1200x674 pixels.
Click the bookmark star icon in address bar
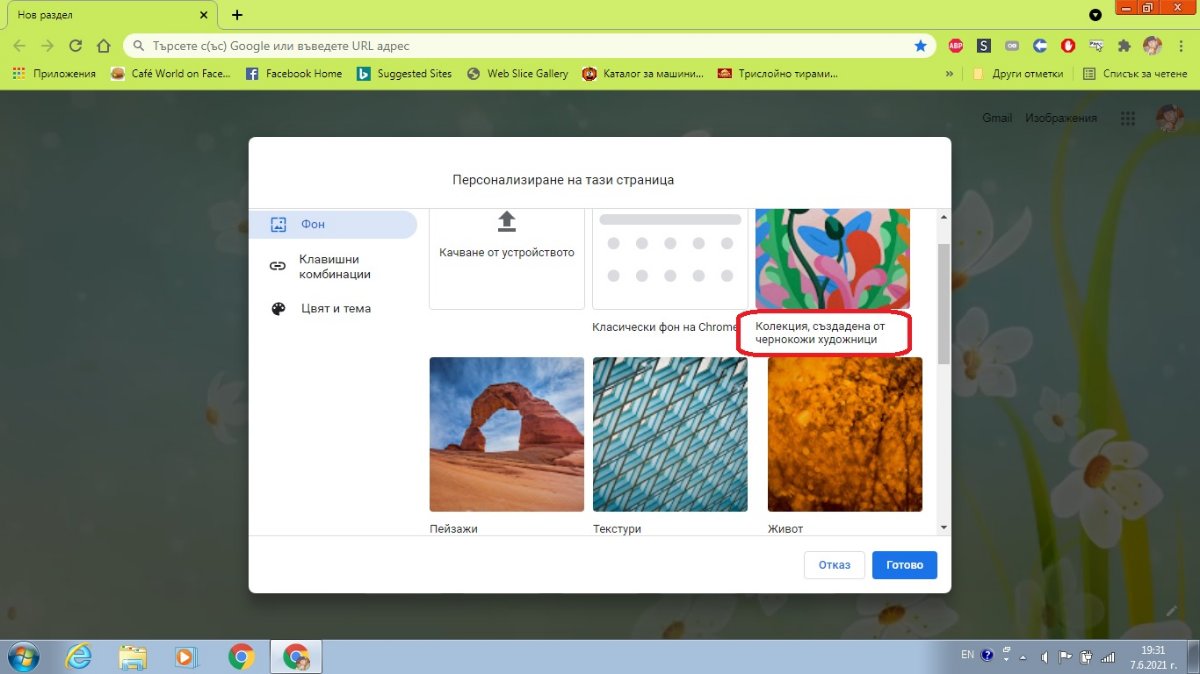click(920, 46)
